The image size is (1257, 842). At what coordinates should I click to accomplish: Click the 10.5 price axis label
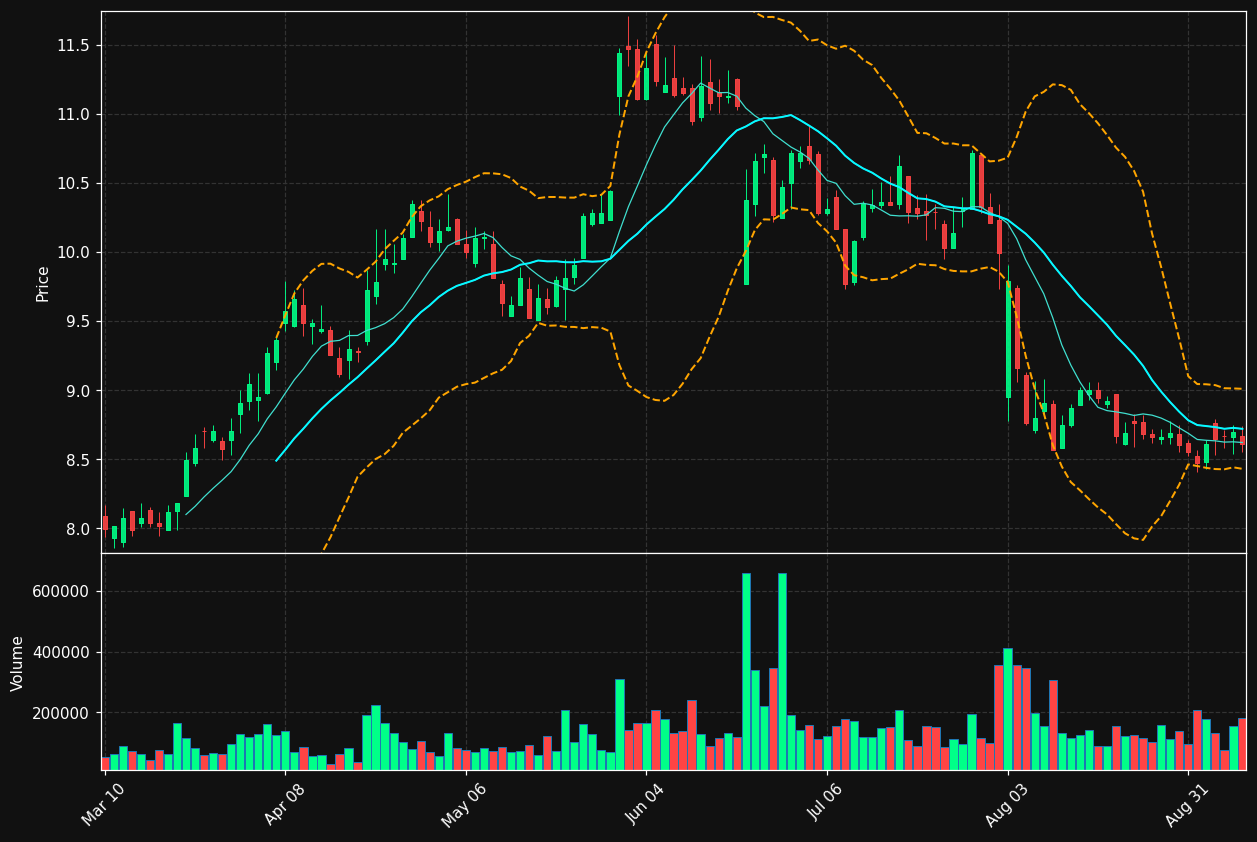click(73, 184)
